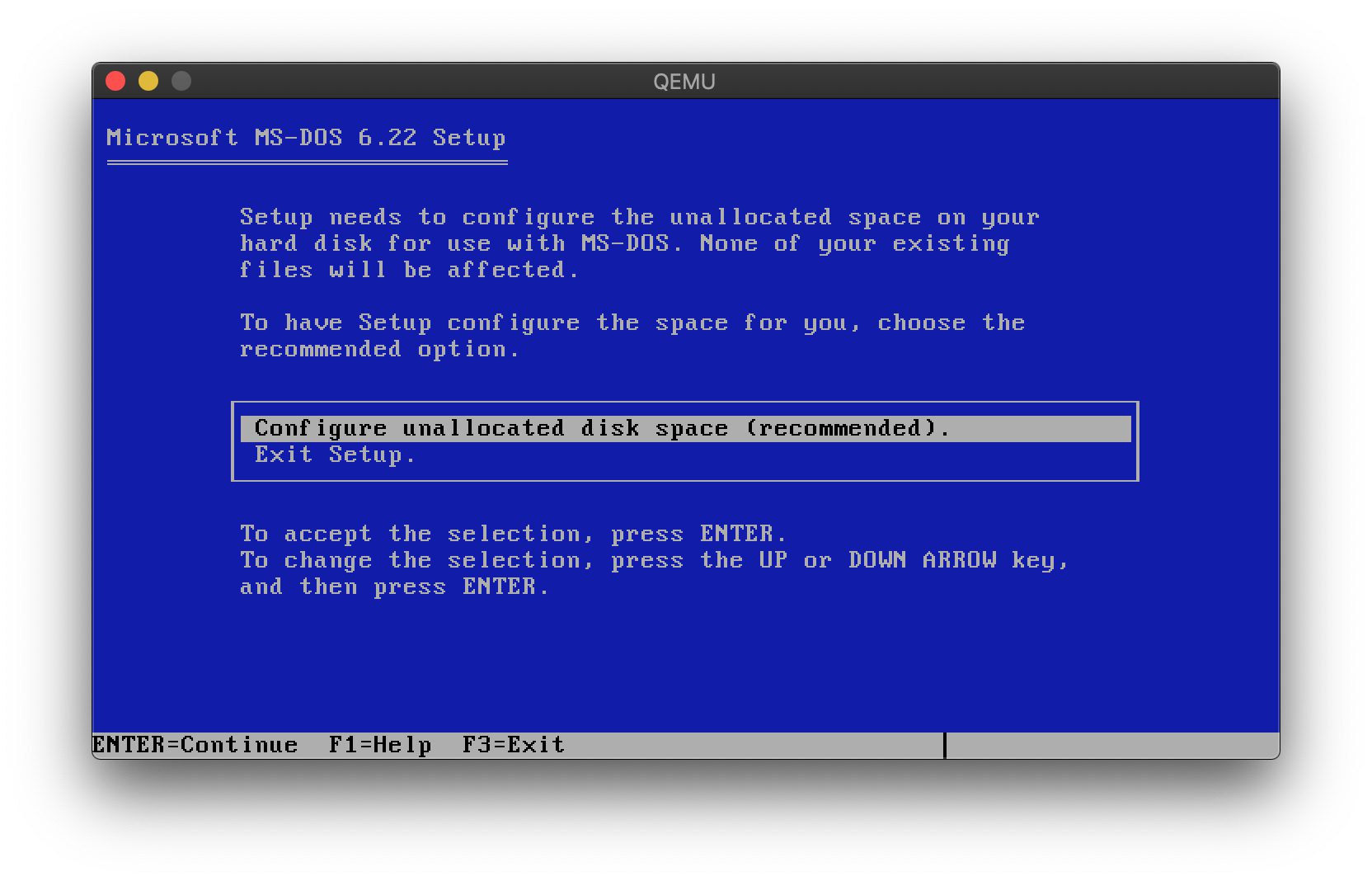This screenshot has width=1372, height=881.
Task: Click the gray disabled zoom window button
Action: tap(181, 81)
